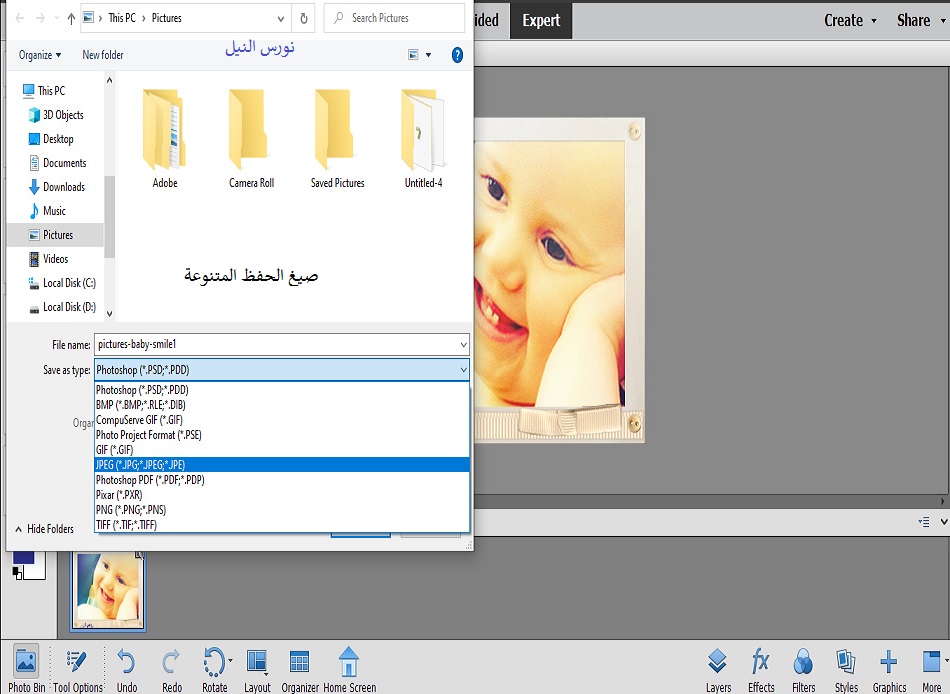
Task: Open the Filters panel
Action: 803,668
